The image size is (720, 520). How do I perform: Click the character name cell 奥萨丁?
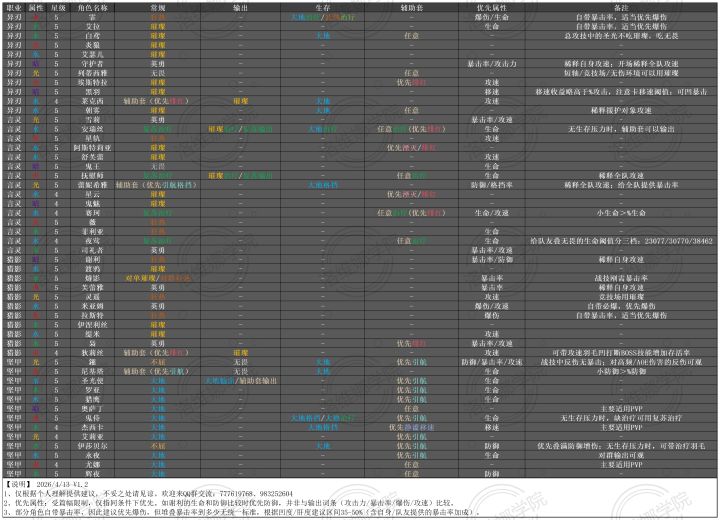pyautogui.click(x=92, y=409)
